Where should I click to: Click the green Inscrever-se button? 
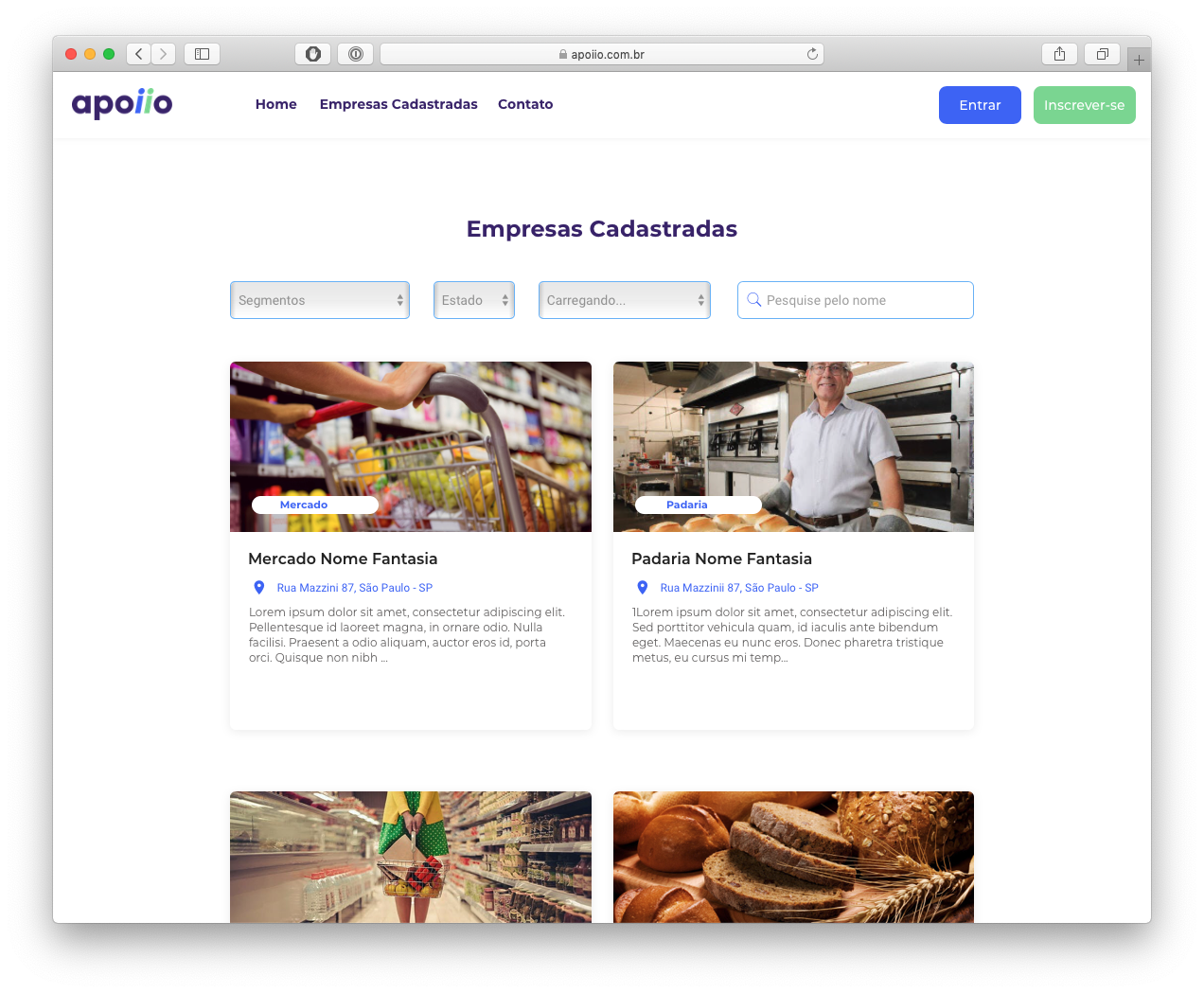point(1085,105)
